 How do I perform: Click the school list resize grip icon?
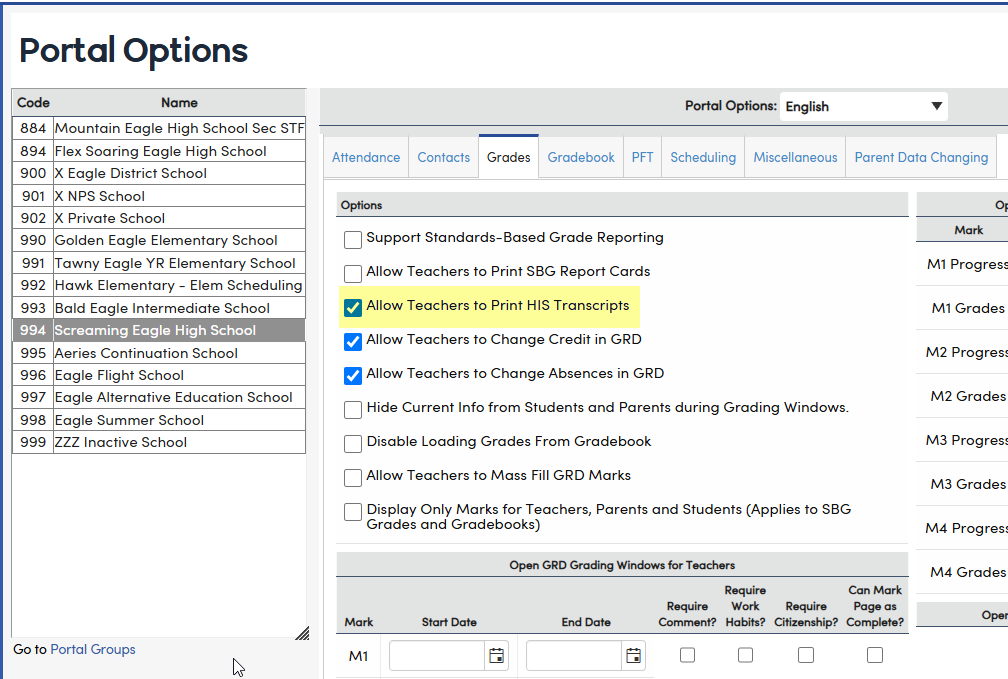click(x=302, y=633)
